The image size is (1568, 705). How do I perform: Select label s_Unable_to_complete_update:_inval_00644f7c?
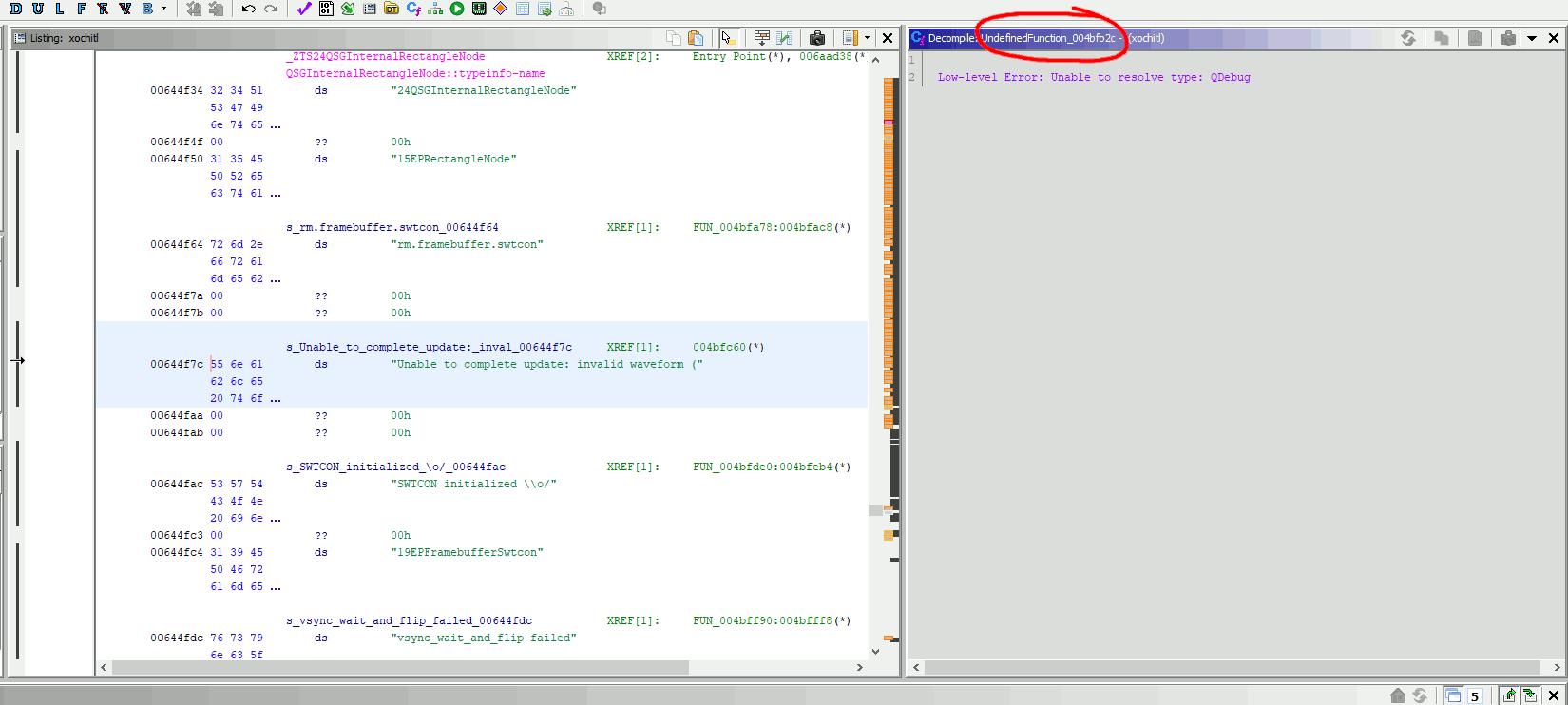430,347
